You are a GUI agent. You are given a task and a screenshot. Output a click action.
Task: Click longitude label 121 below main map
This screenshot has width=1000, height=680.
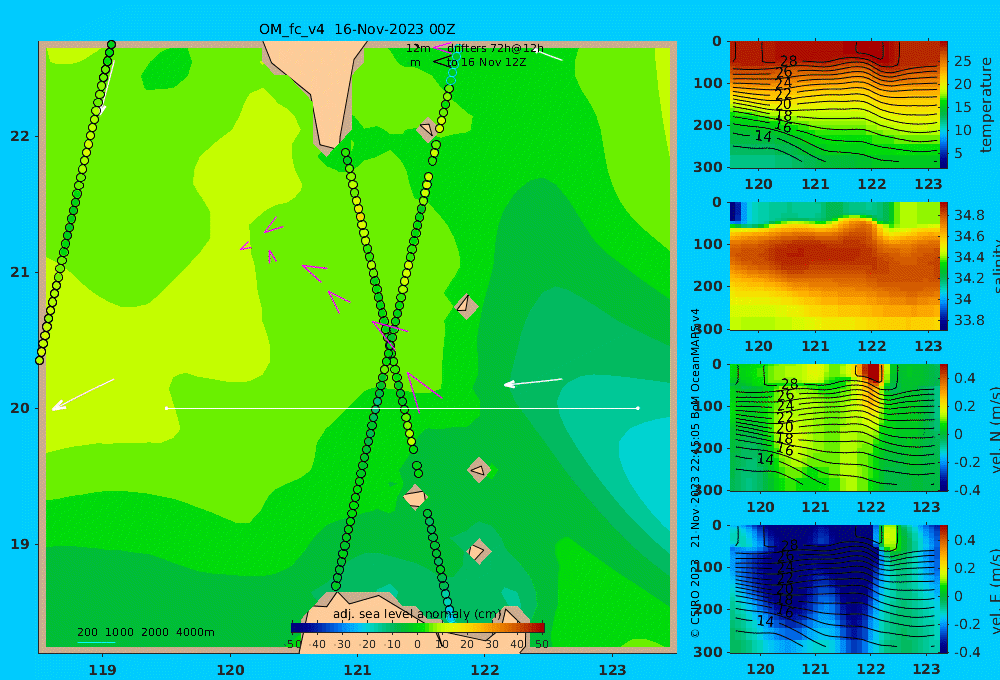tap(357, 670)
